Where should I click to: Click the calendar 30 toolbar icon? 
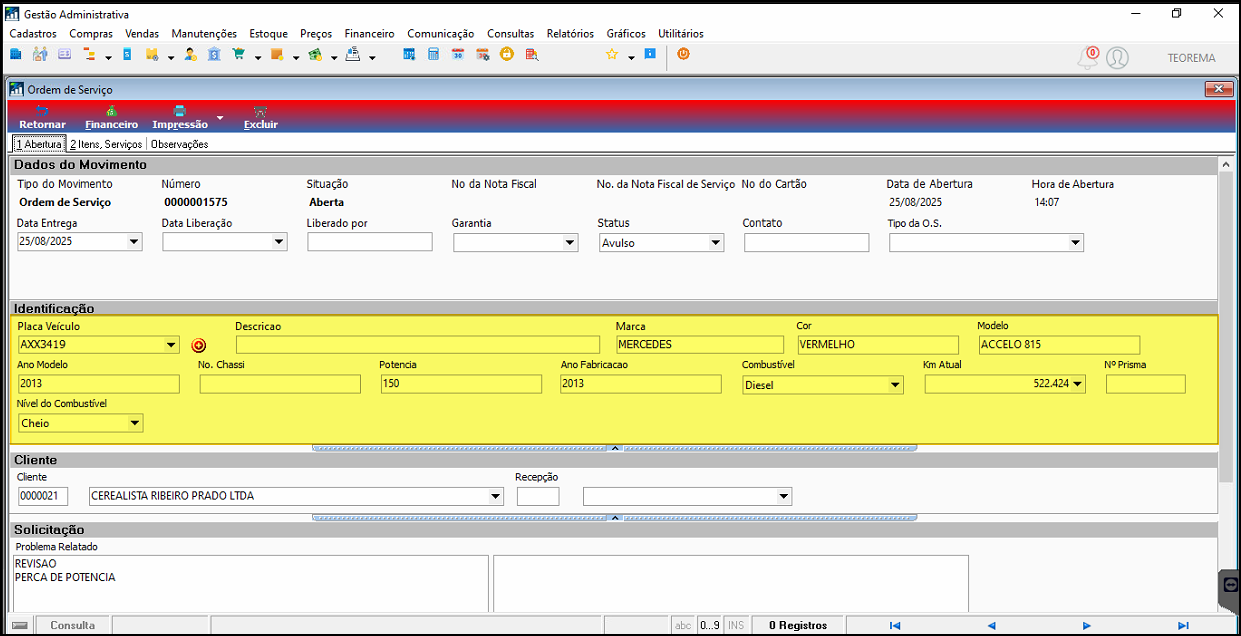tap(457, 55)
